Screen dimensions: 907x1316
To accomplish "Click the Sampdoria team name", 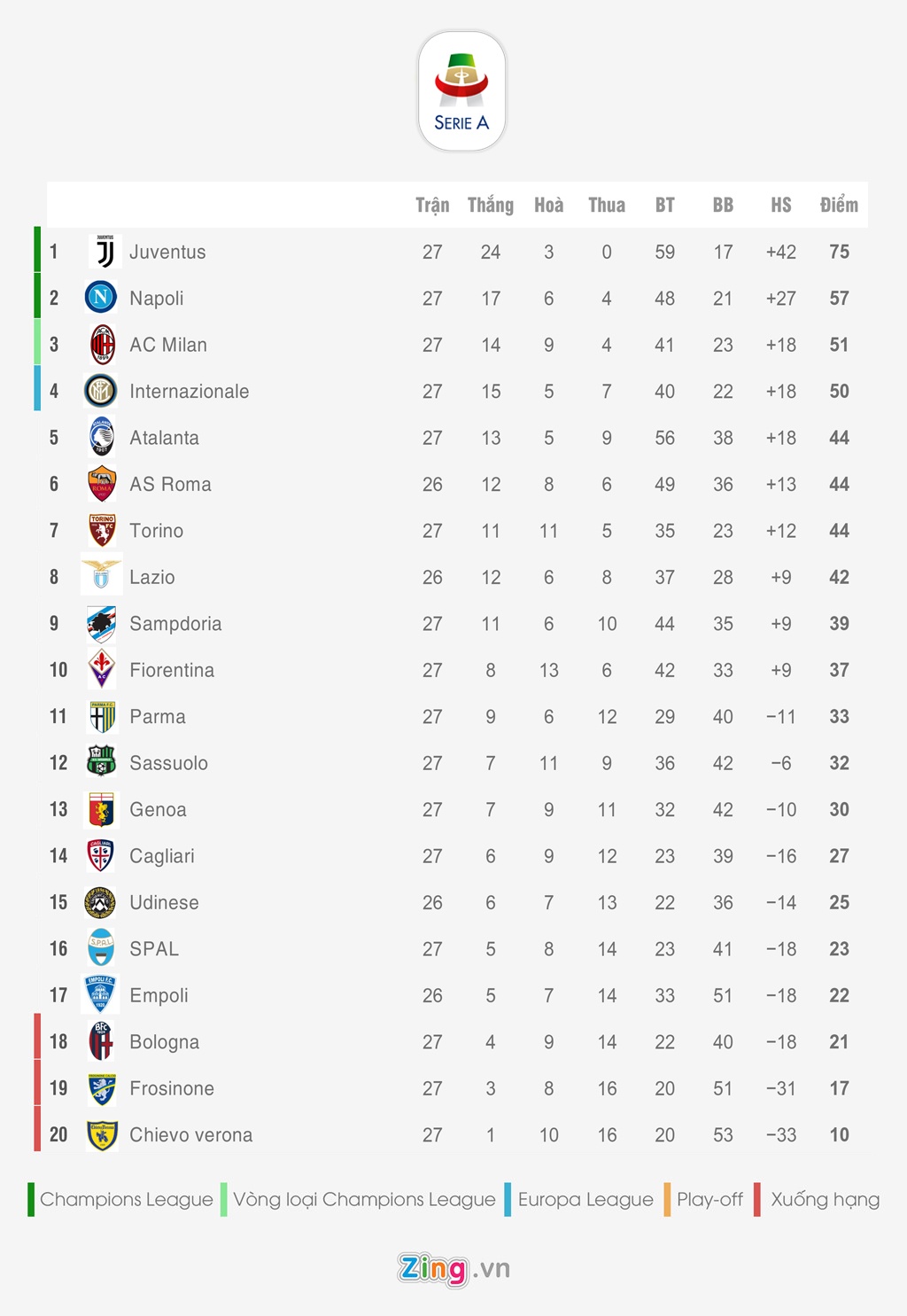I will [175, 624].
